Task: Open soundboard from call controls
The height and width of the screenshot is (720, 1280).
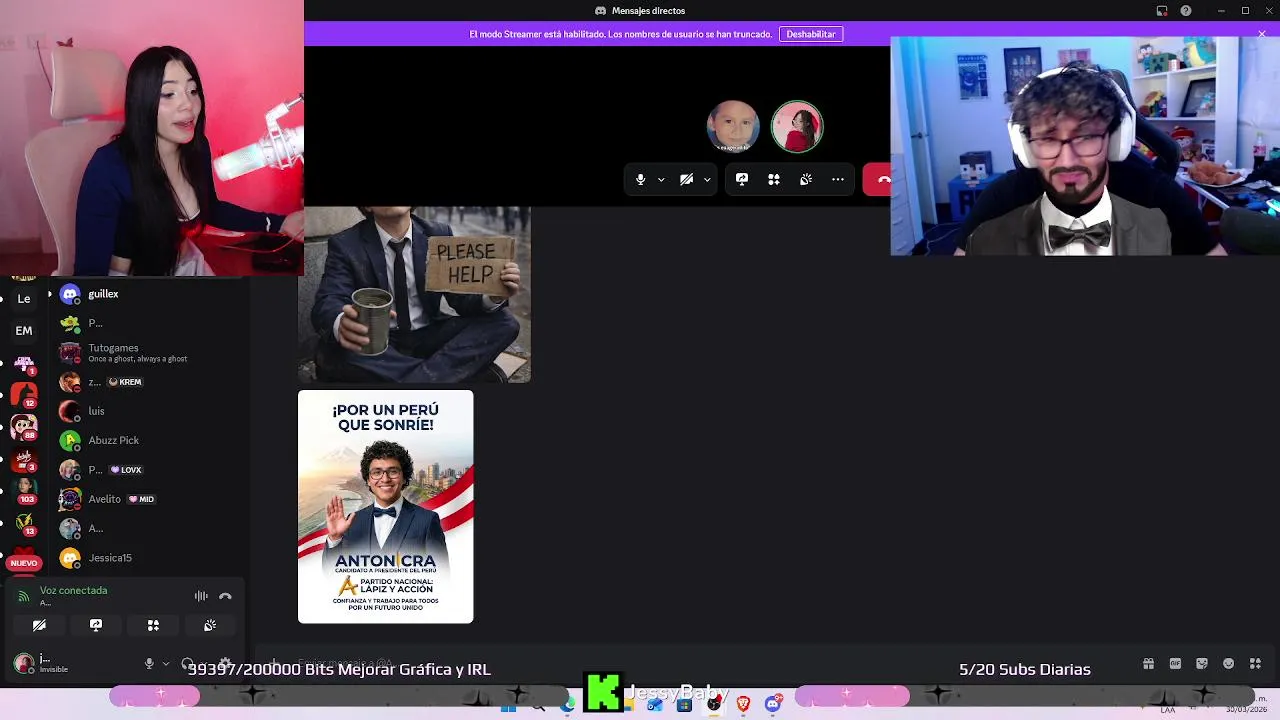Action: click(x=806, y=179)
